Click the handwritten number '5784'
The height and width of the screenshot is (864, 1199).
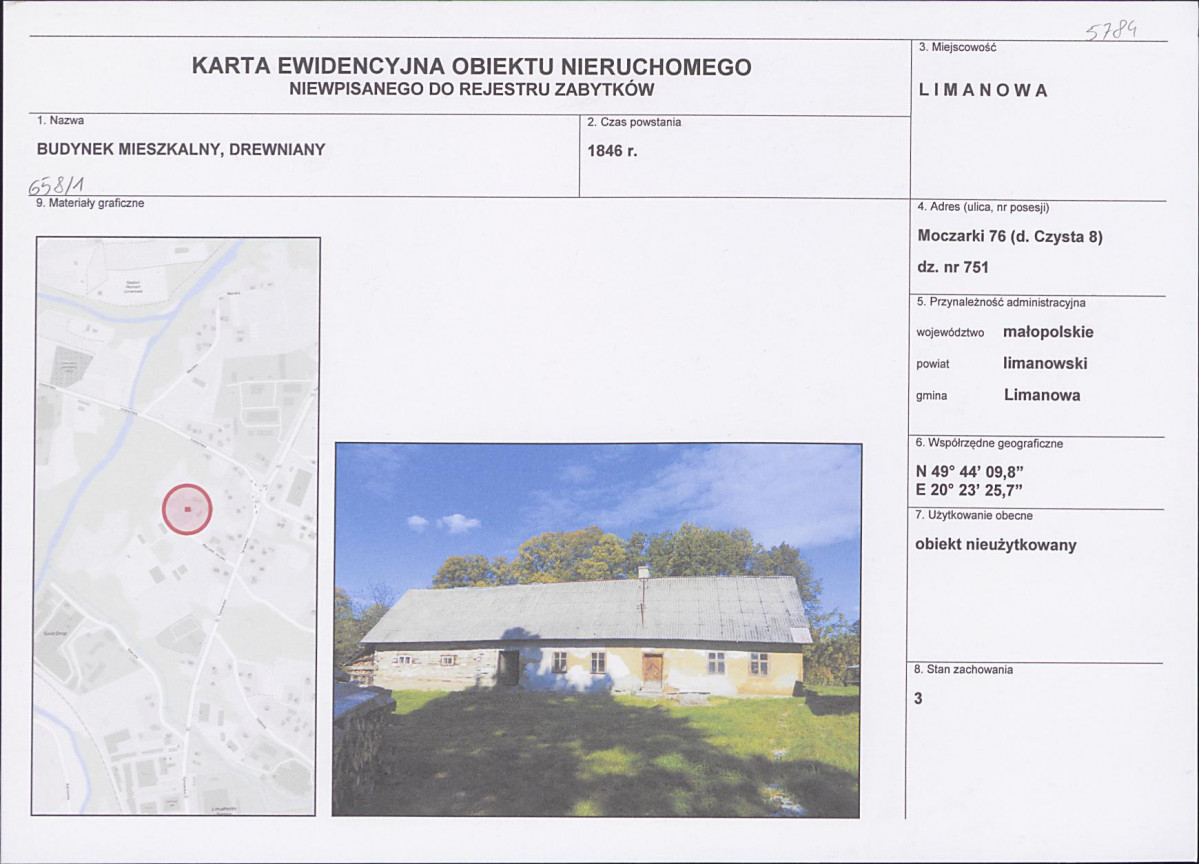1111,31
